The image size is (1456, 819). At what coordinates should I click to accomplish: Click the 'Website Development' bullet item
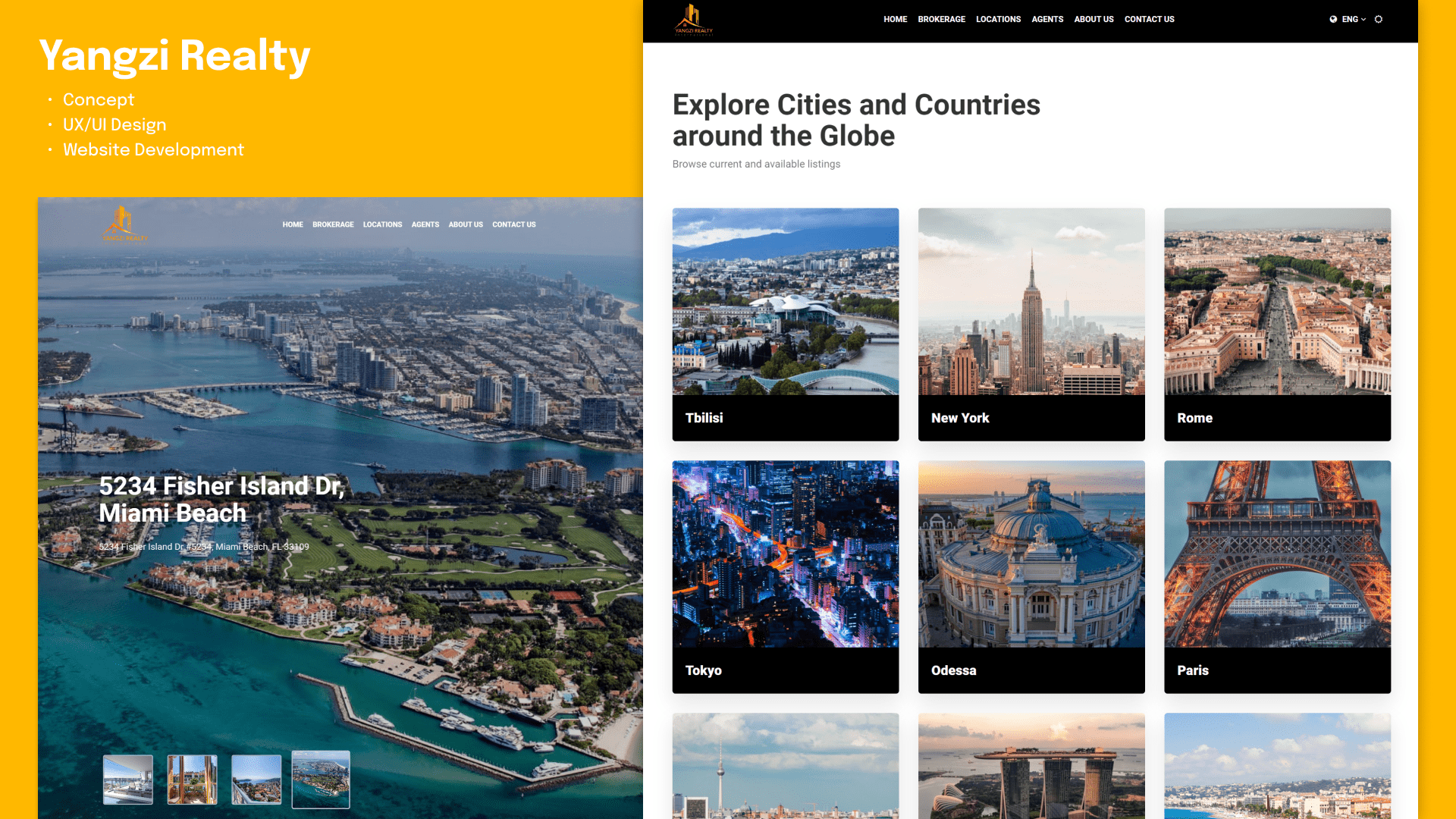(x=153, y=149)
